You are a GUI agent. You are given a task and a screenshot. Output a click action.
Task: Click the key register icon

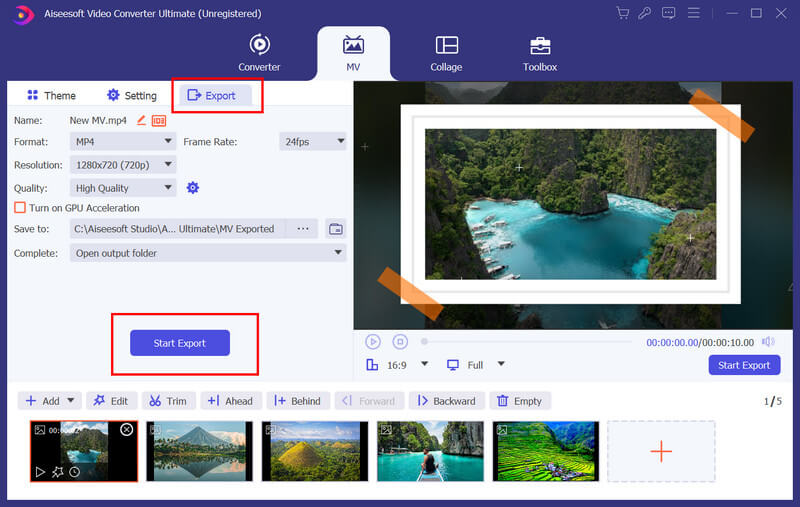point(644,13)
